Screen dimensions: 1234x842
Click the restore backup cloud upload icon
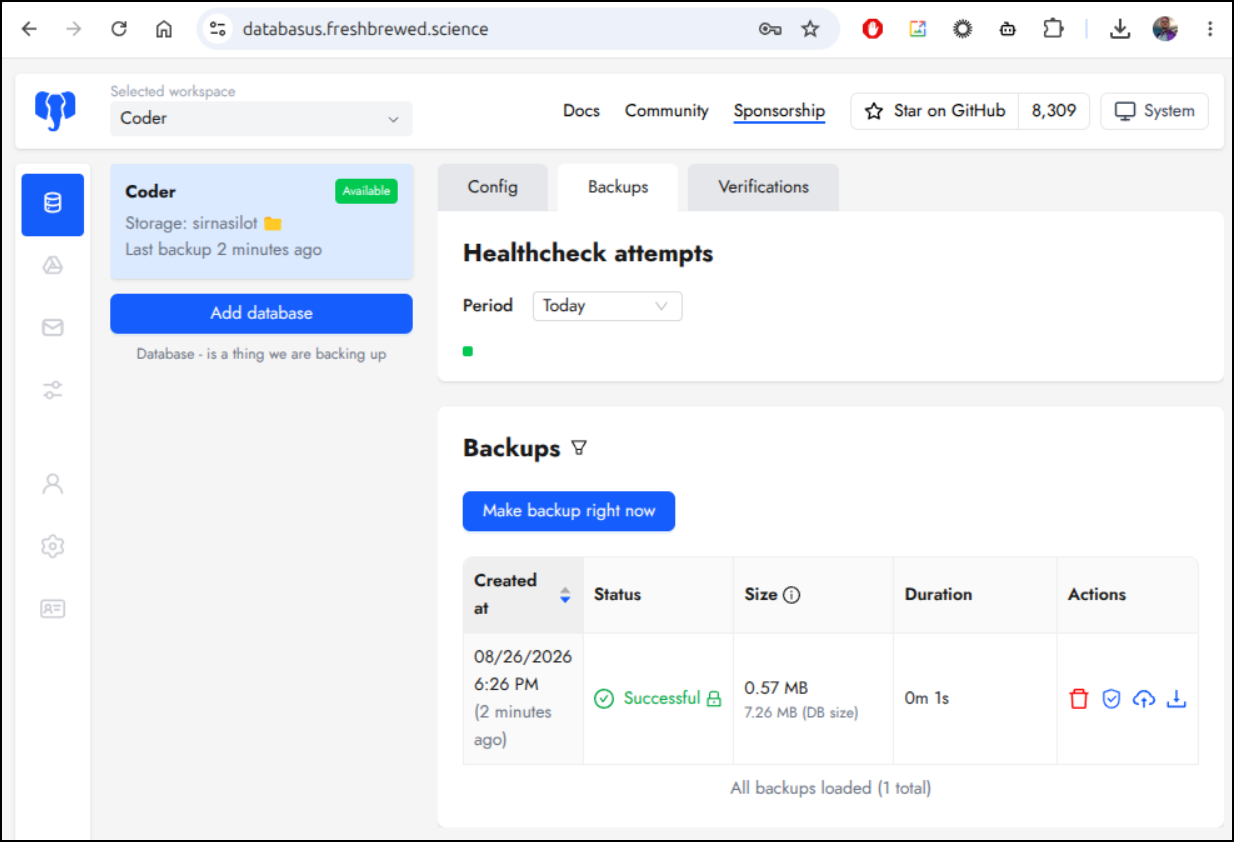click(1143, 699)
